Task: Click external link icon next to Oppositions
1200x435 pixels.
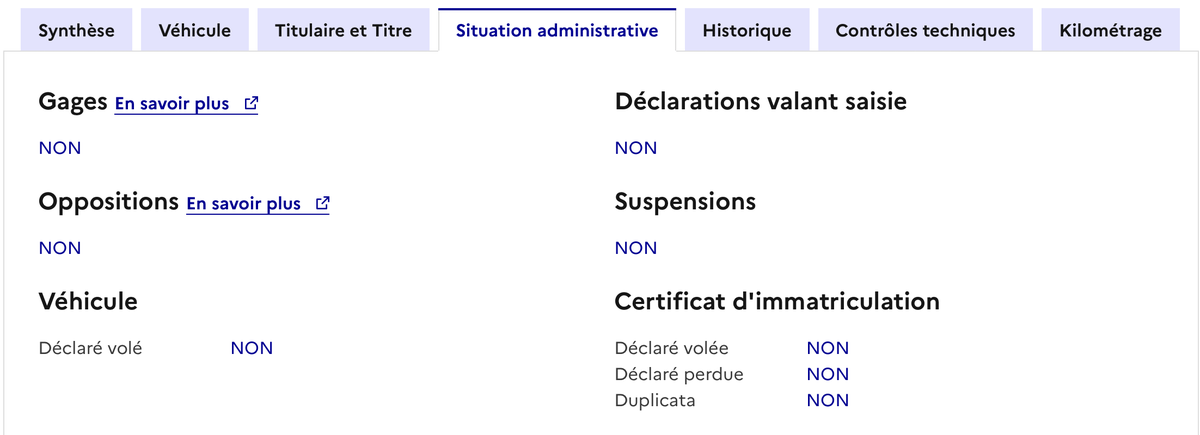Action: 322,203
